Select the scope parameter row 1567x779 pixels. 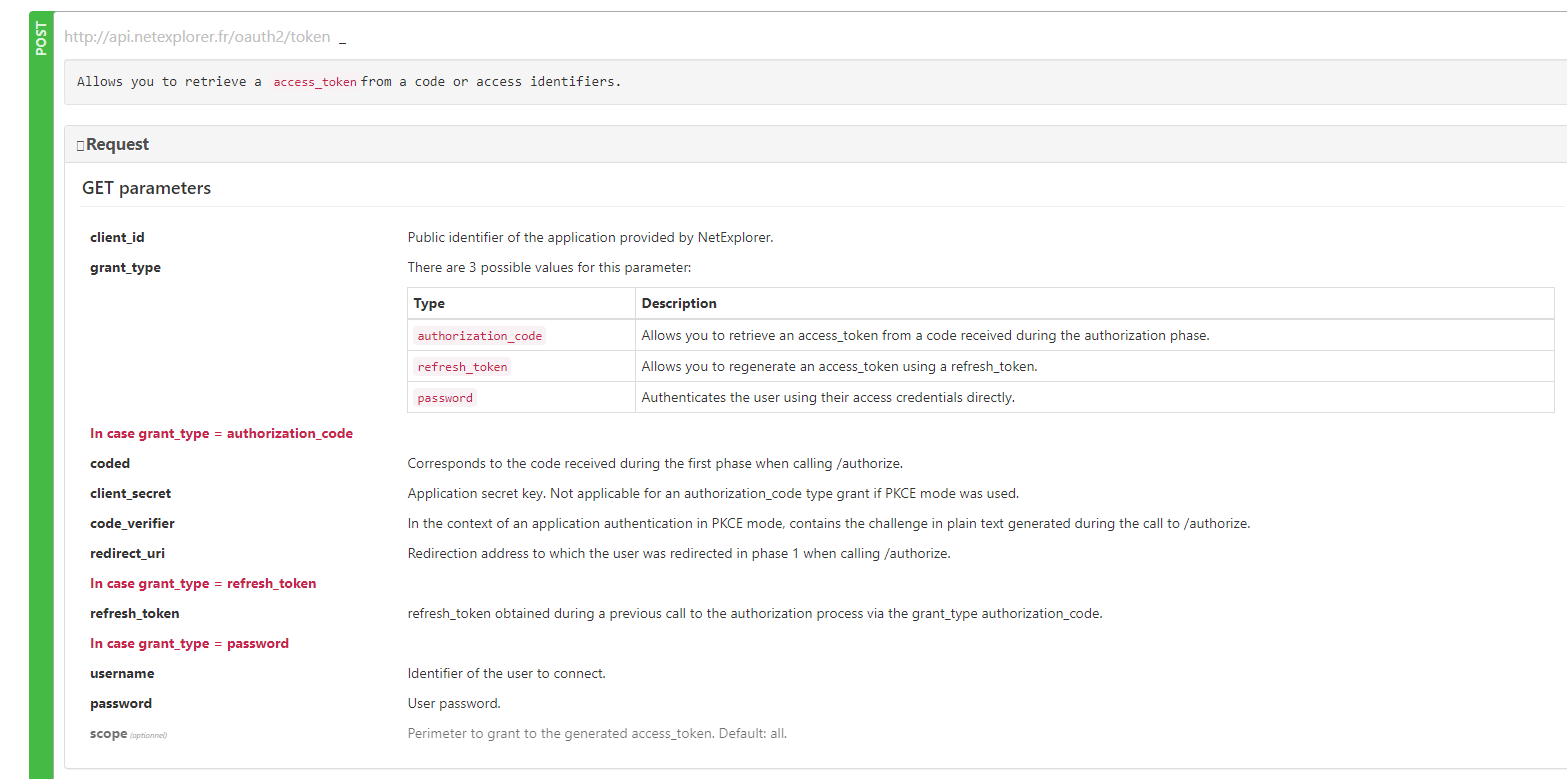point(108,733)
